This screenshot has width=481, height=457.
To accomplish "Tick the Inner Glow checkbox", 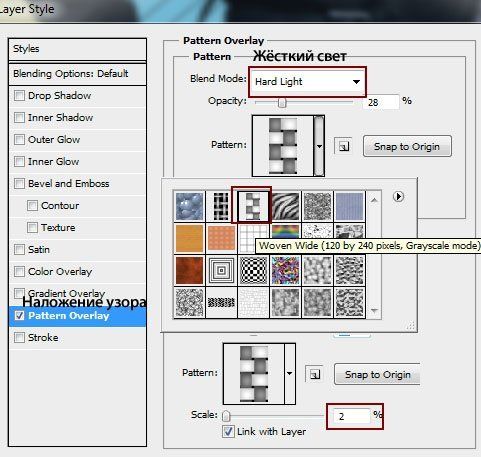I will tap(19, 162).
